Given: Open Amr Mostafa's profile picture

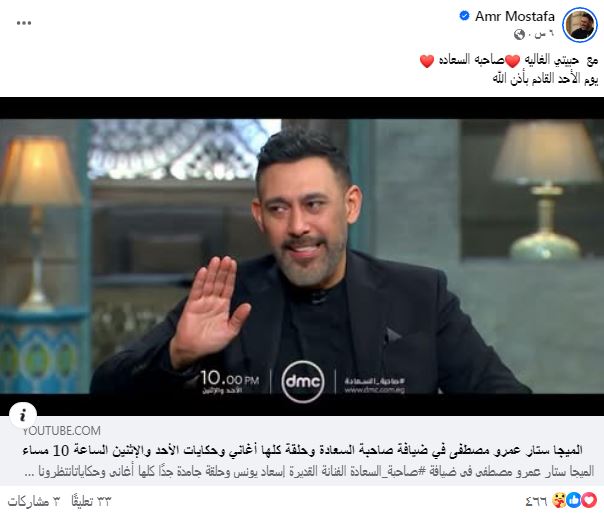Looking at the screenshot, I should (x=580, y=25).
